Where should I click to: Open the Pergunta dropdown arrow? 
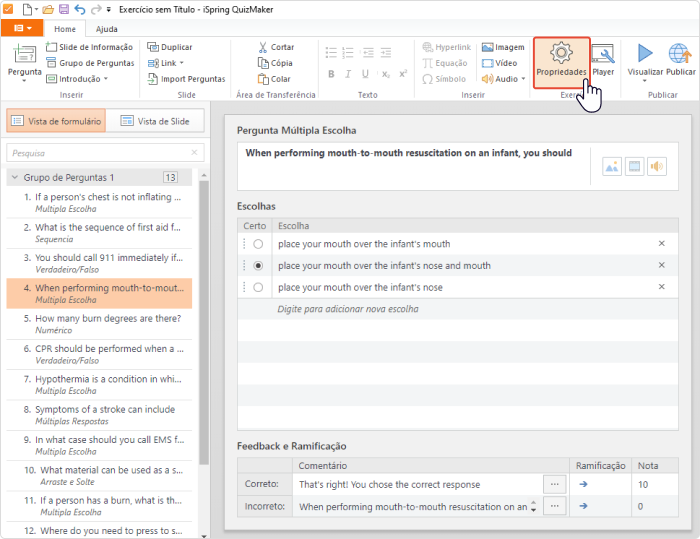click(x=25, y=81)
